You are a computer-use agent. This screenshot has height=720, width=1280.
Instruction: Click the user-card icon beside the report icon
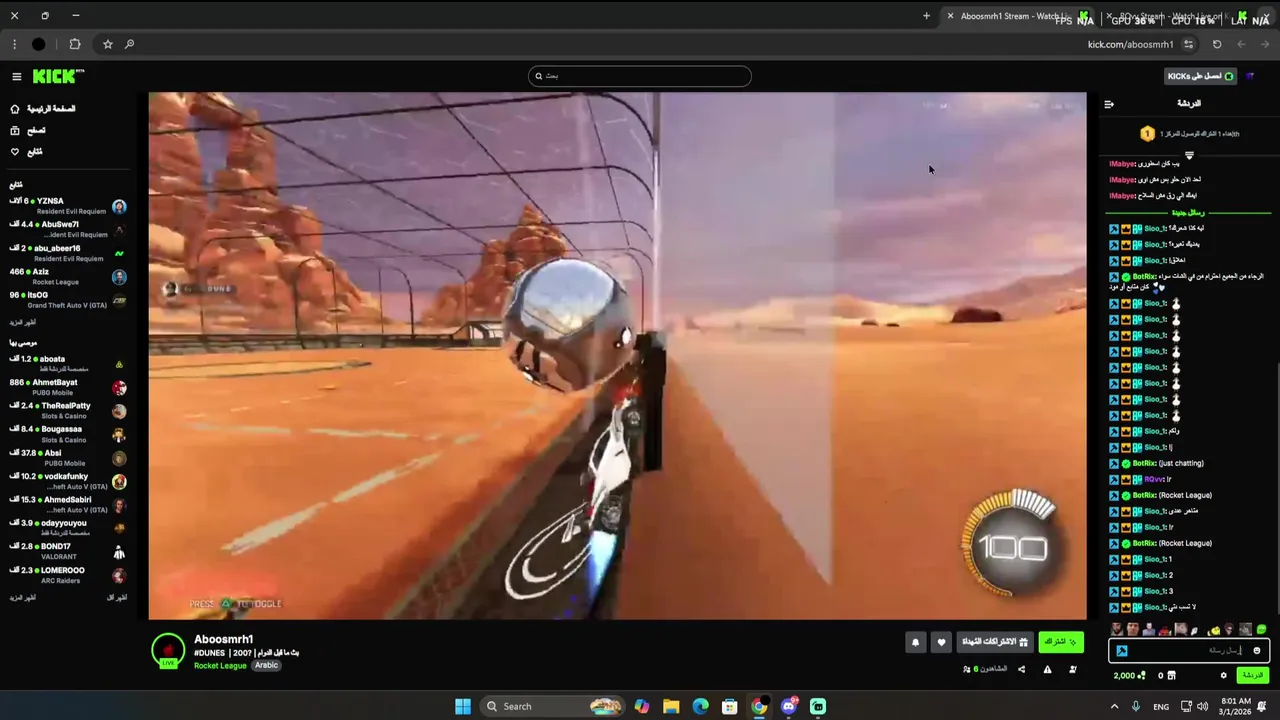[1073, 669]
